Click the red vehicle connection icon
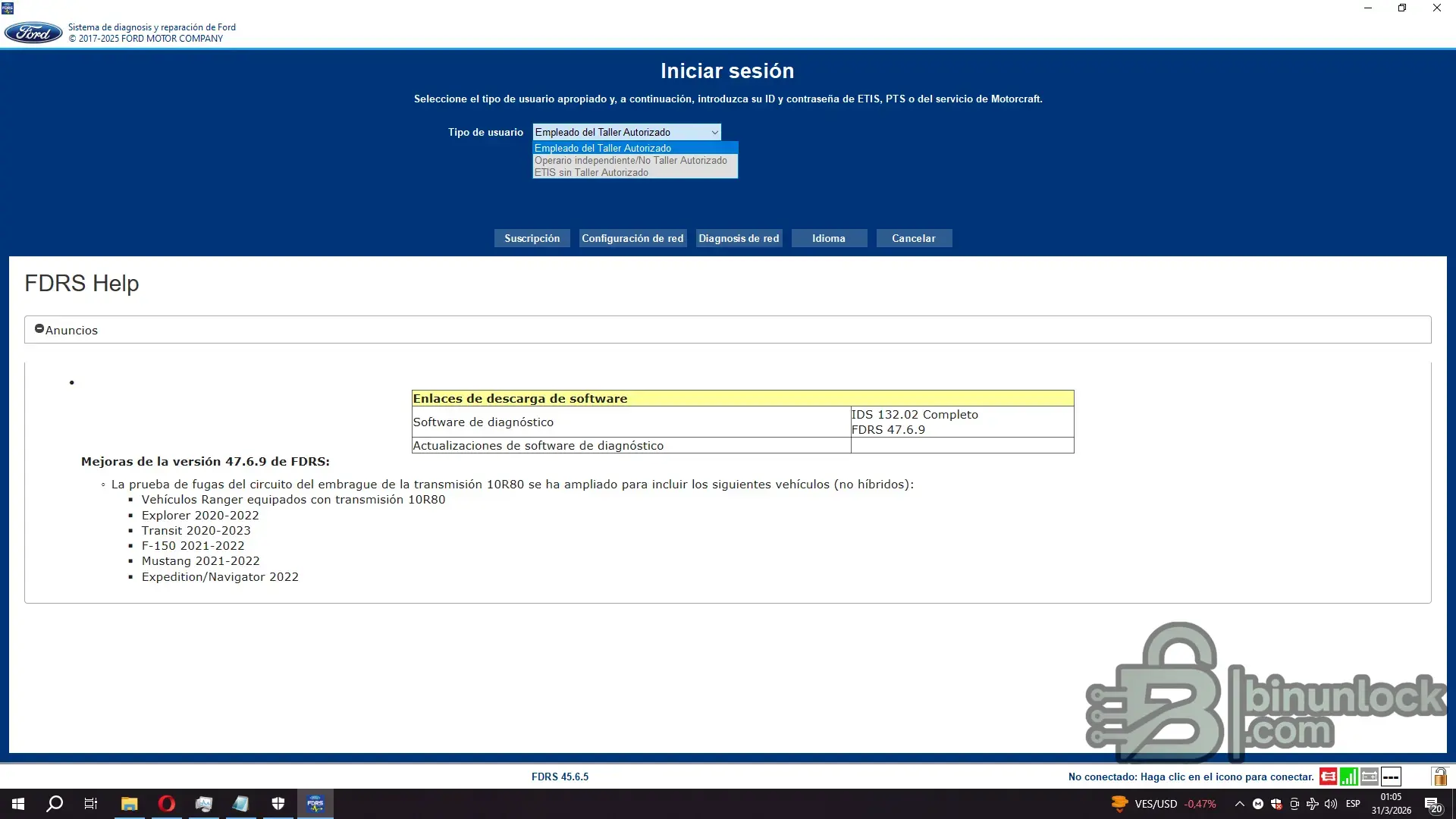 point(1328,777)
